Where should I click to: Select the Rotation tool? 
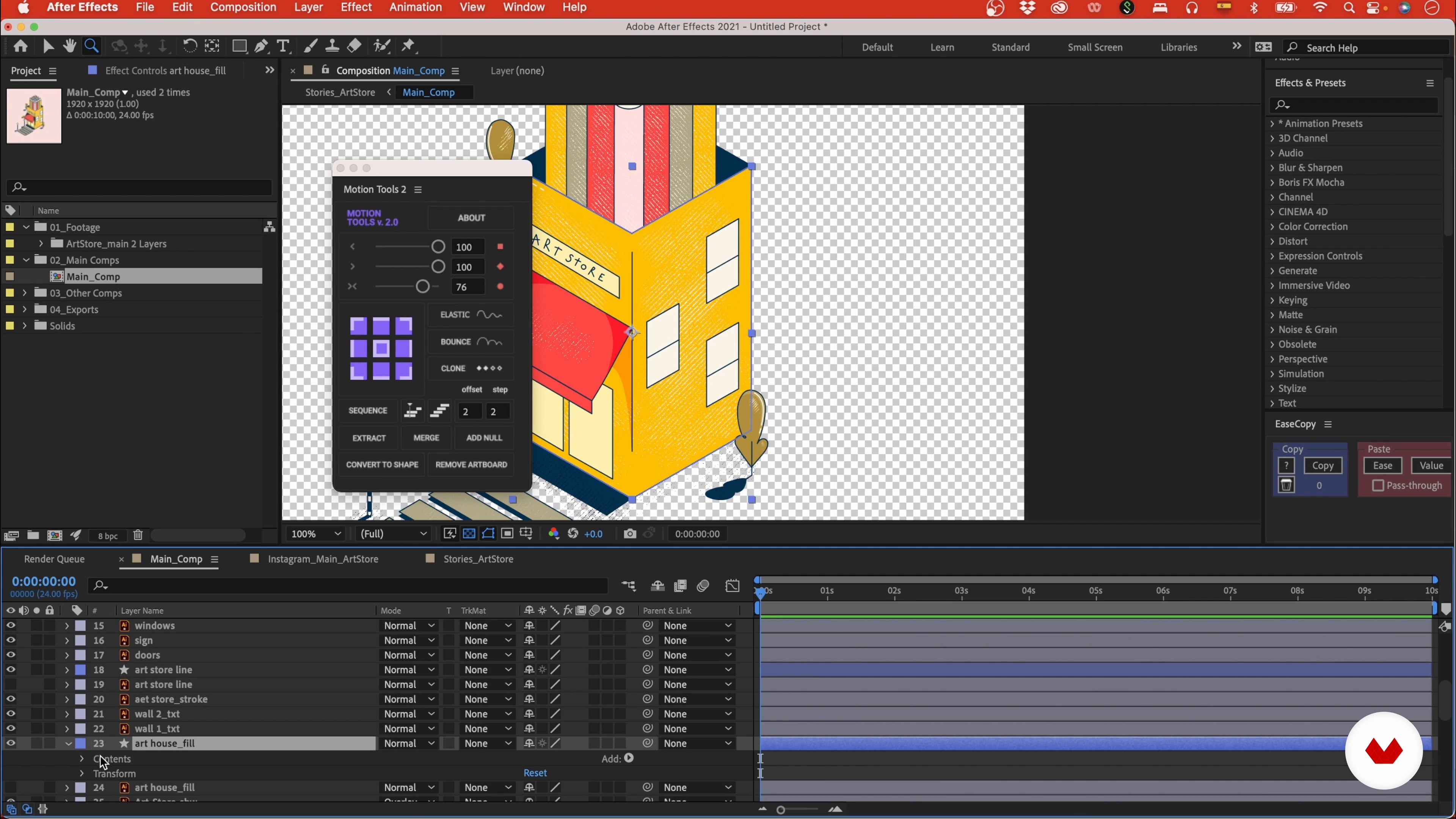coord(190,46)
